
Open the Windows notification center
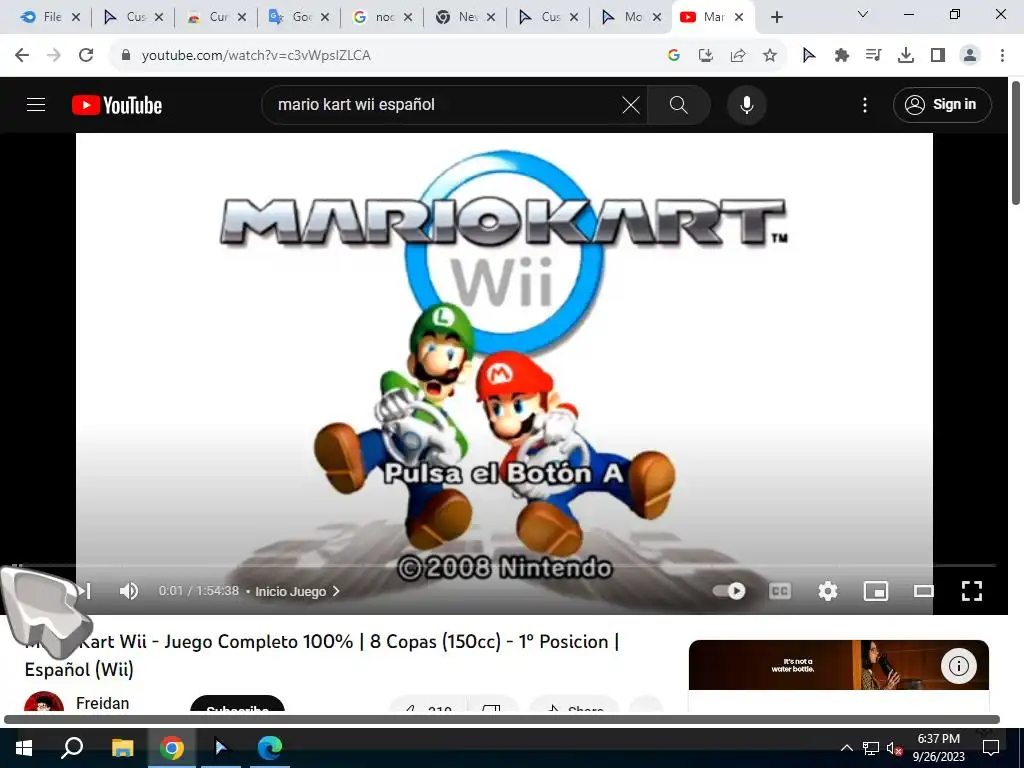991,748
